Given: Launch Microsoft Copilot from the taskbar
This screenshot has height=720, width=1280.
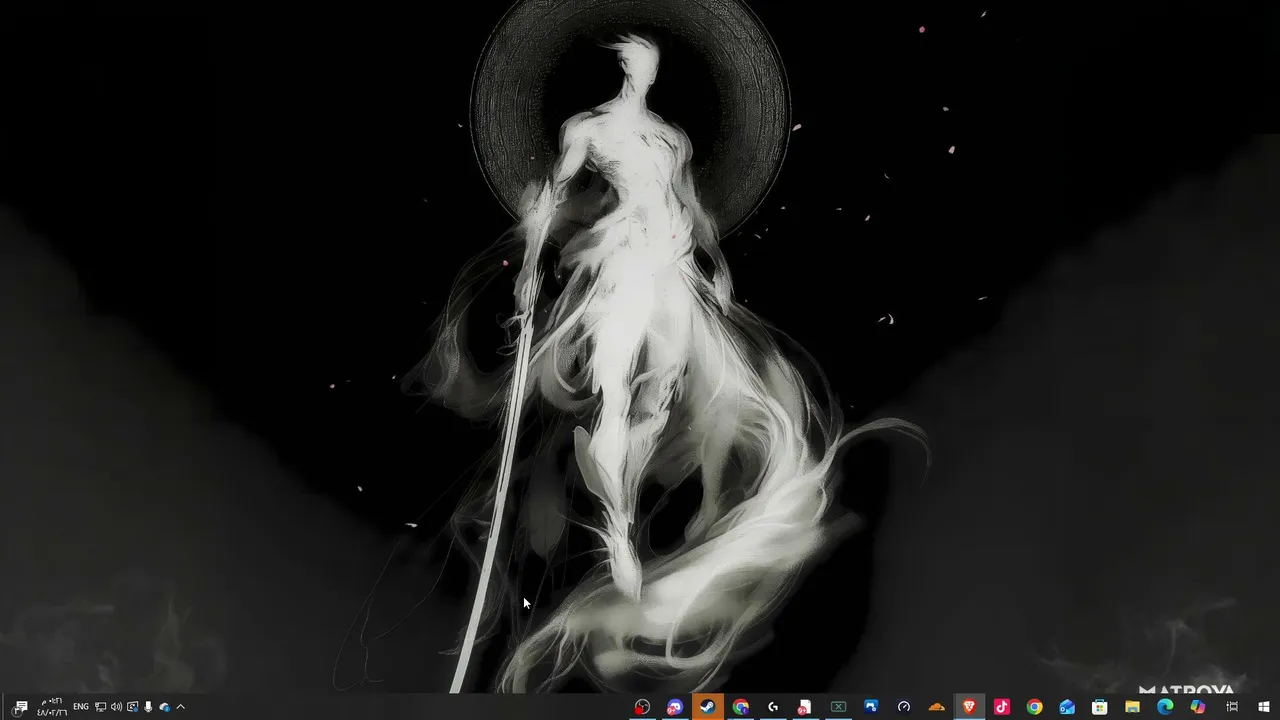Looking at the screenshot, I should tap(1198, 707).
